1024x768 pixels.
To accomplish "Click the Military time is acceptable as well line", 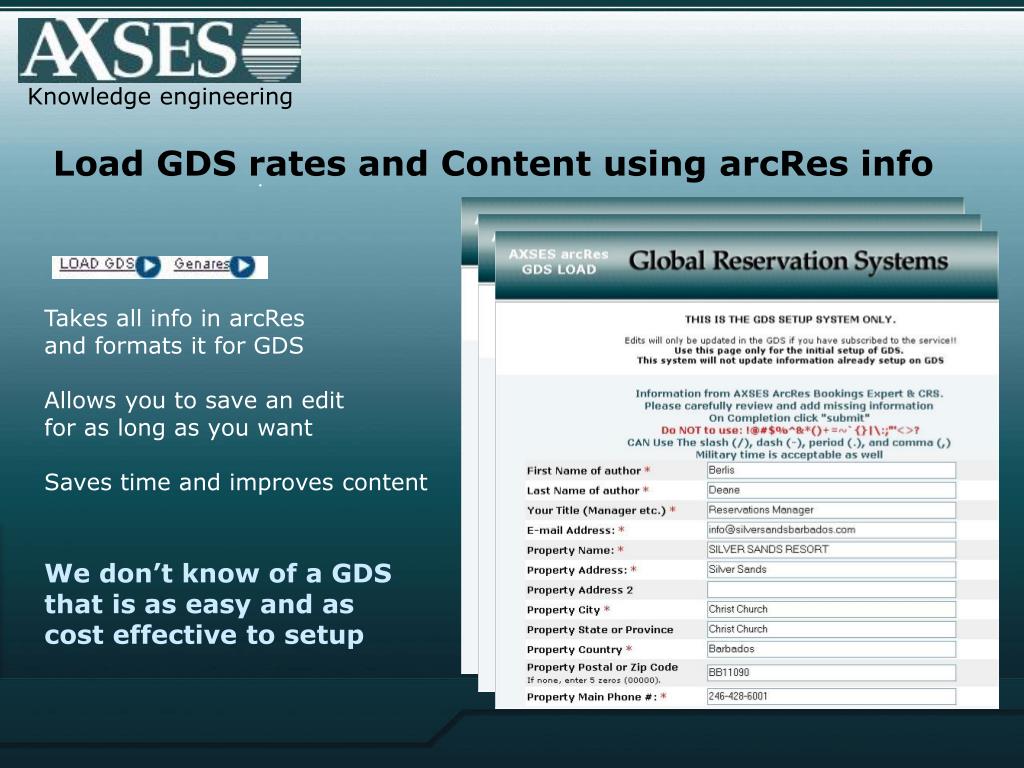I will click(789, 455).
